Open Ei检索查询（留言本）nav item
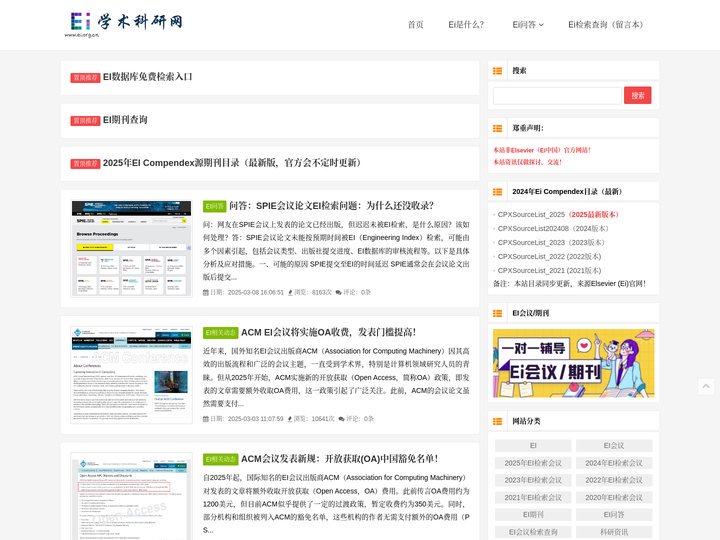 [606, 25]
